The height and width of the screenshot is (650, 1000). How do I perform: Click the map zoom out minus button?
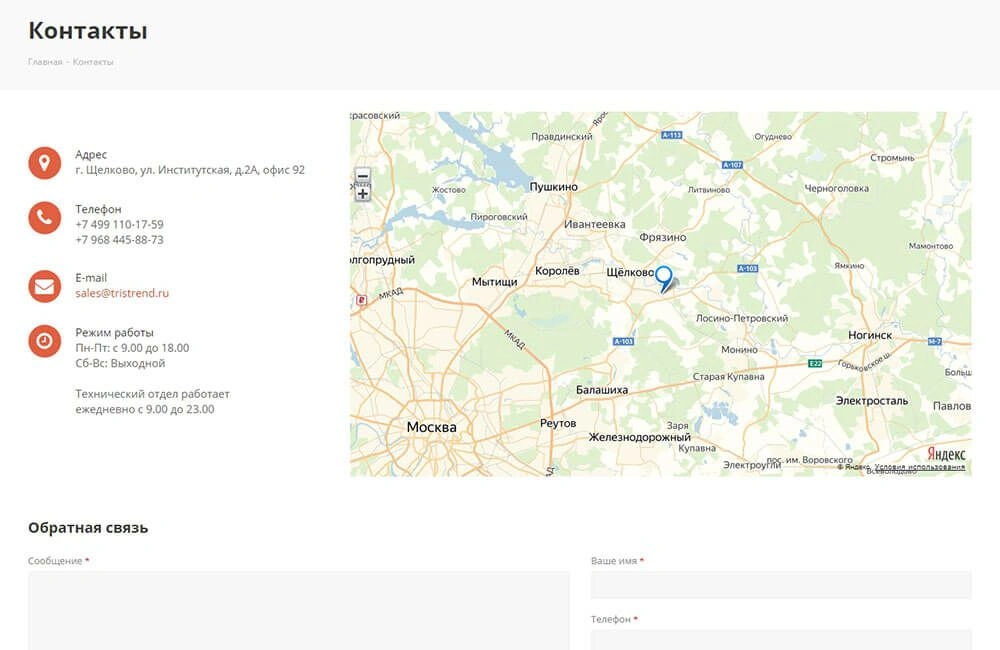363,176
